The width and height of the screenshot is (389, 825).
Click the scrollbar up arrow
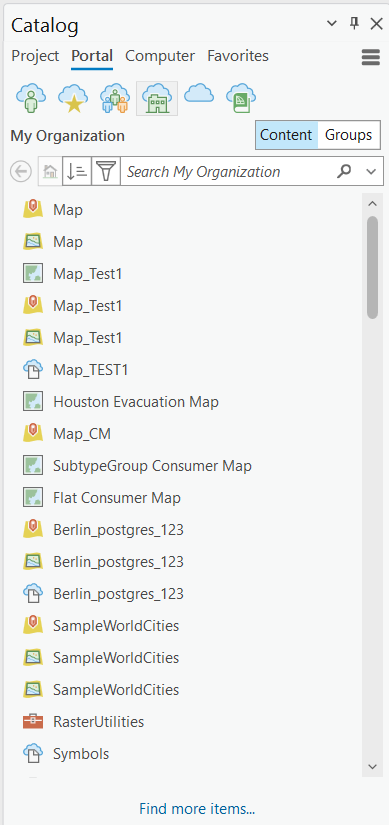click(x=373, y=204)
